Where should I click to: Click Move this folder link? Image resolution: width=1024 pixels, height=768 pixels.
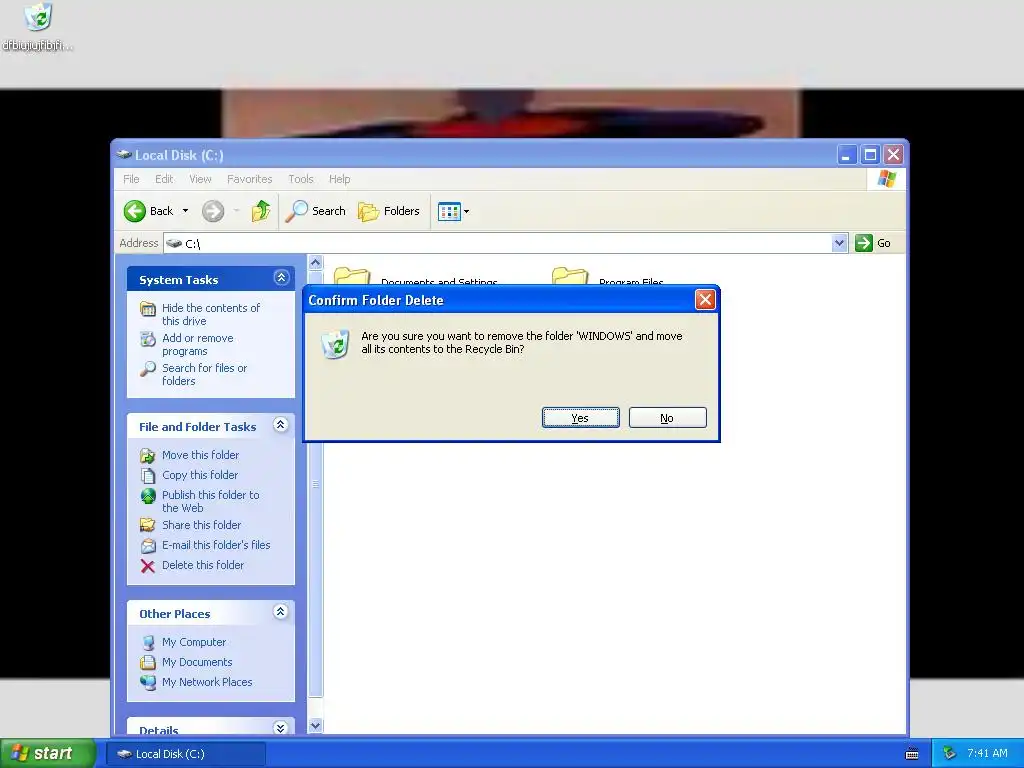point(200,455)
